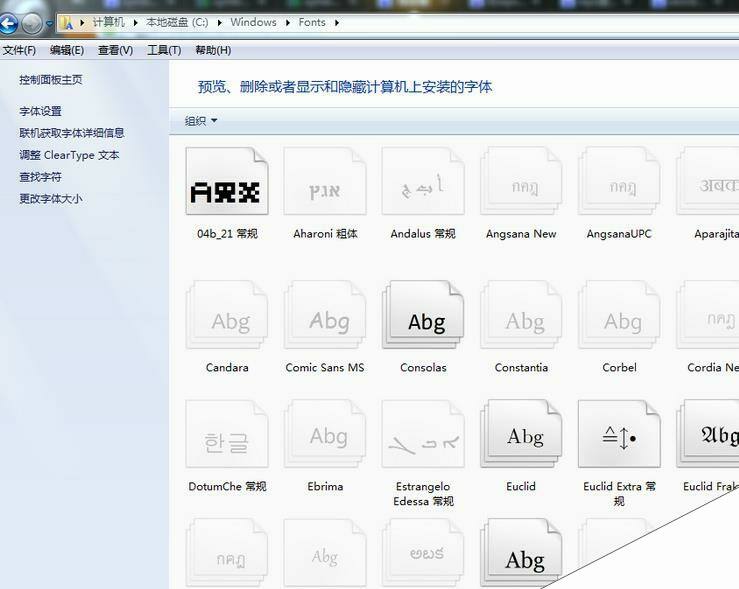The image size is (739, 589).
Task: Select the Estrangelo Edessa font icon
Action: point(423,435)
